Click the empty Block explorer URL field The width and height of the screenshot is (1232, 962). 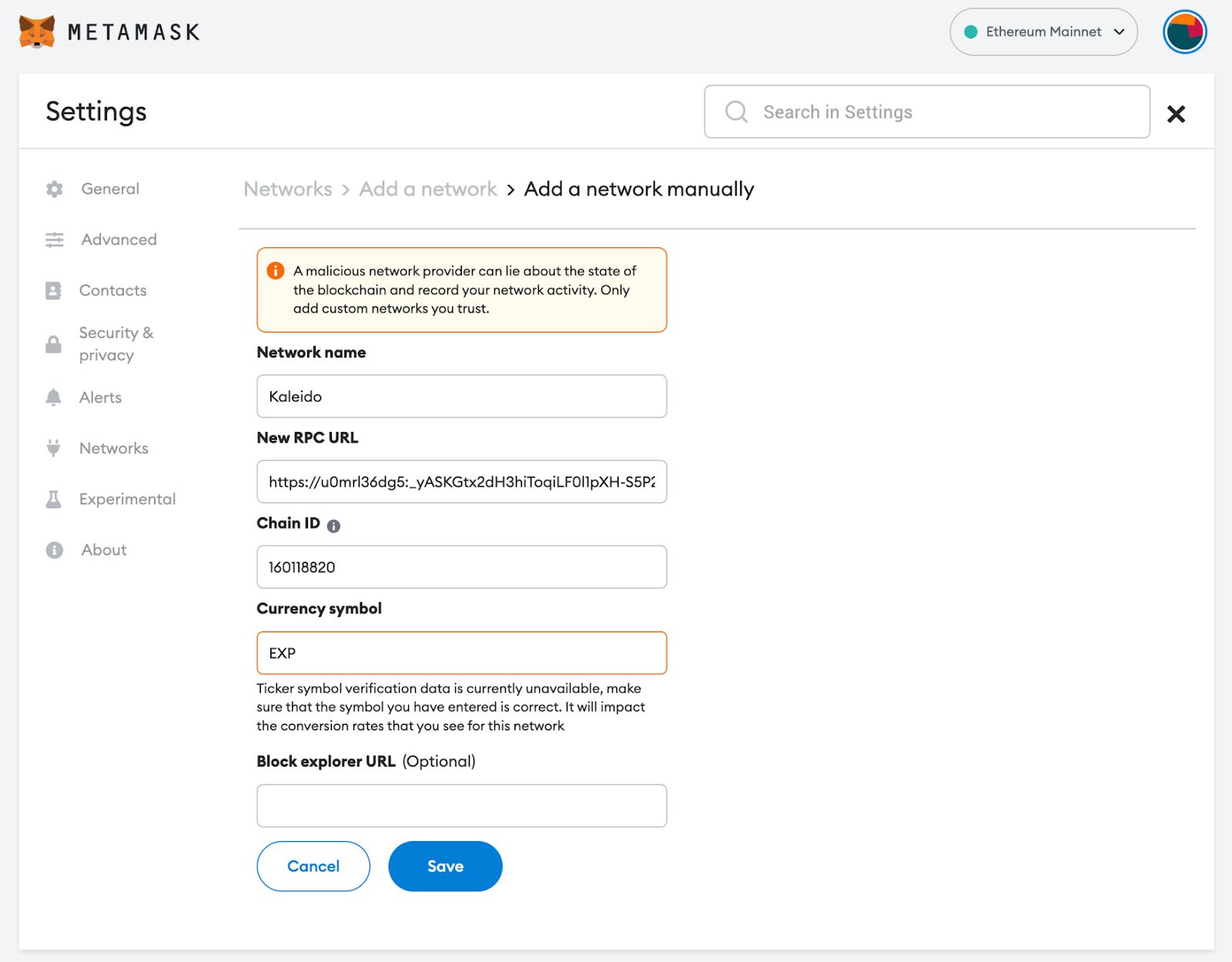coord(462,806)
